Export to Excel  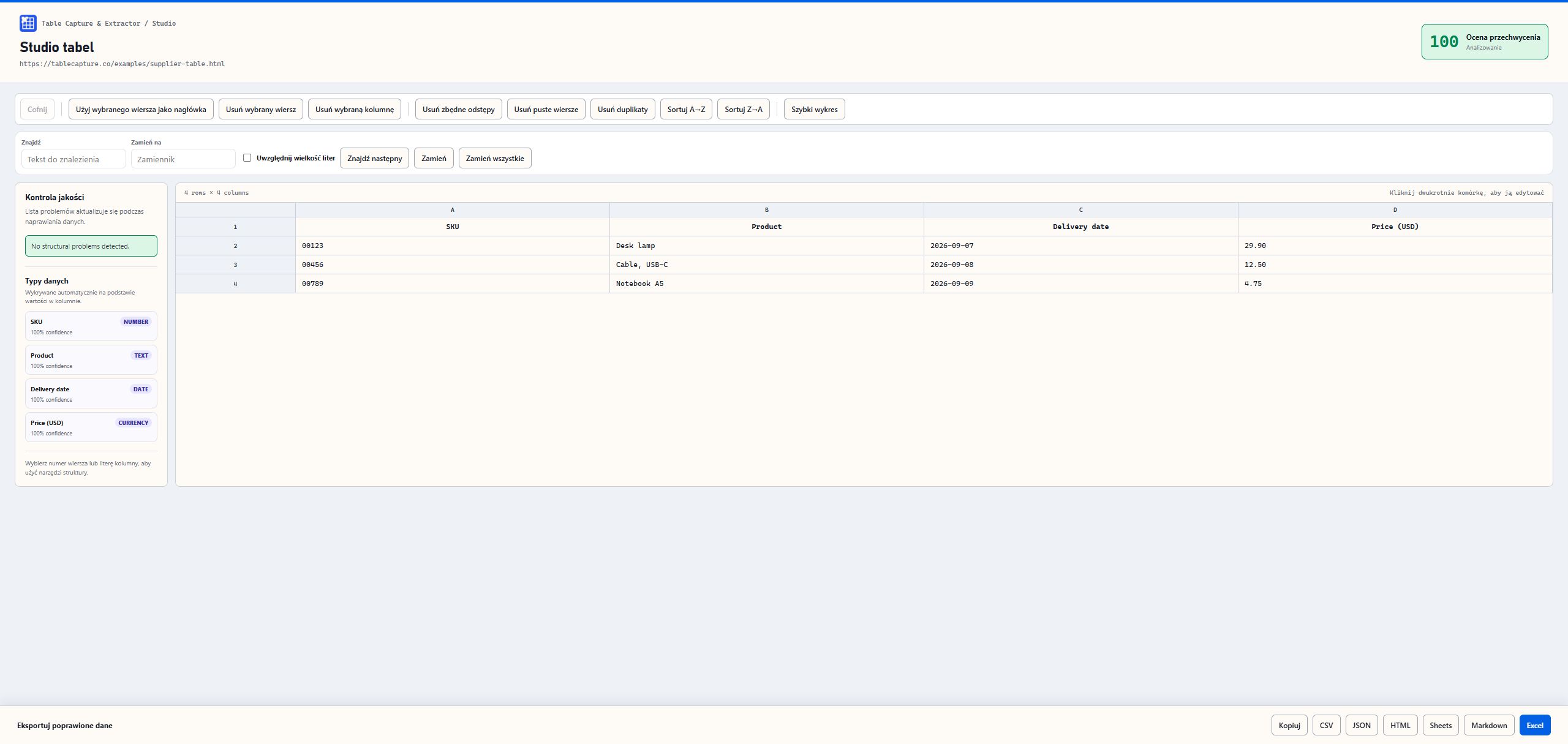pos(1535,725)
